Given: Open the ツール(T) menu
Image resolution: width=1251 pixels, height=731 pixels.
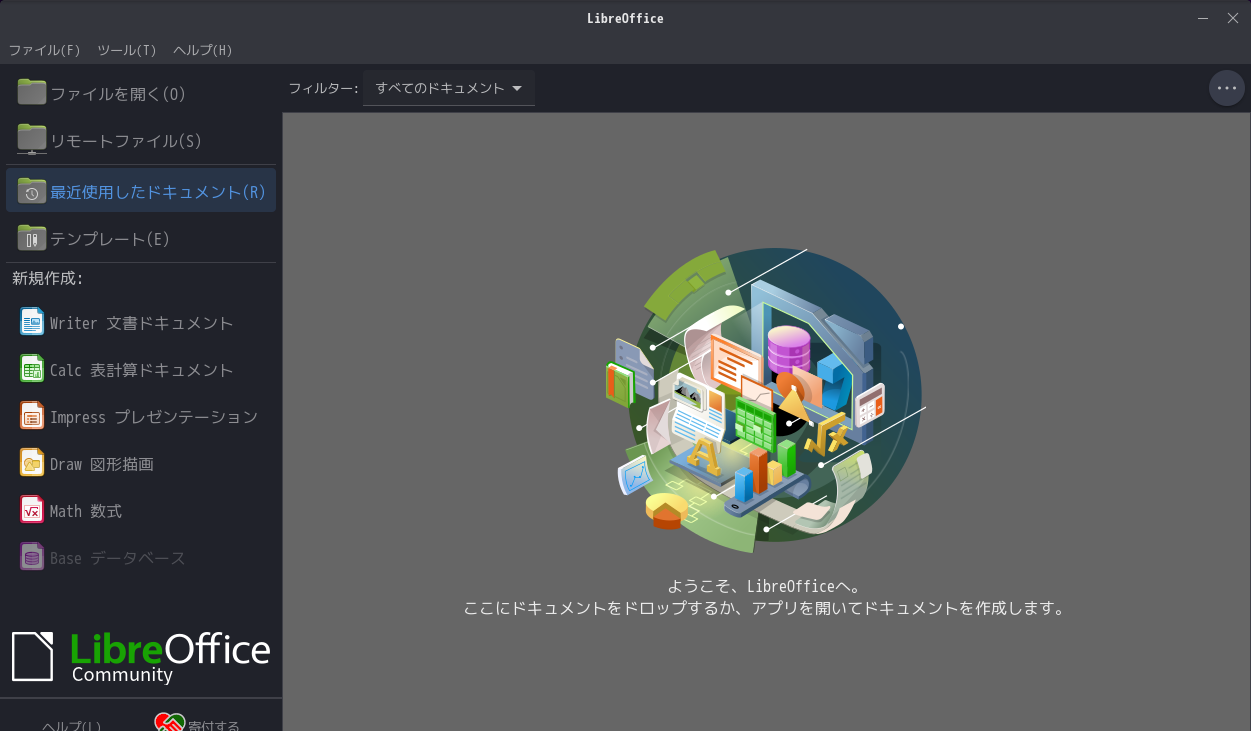Looking at the screenshot, I should pos(127,50).
